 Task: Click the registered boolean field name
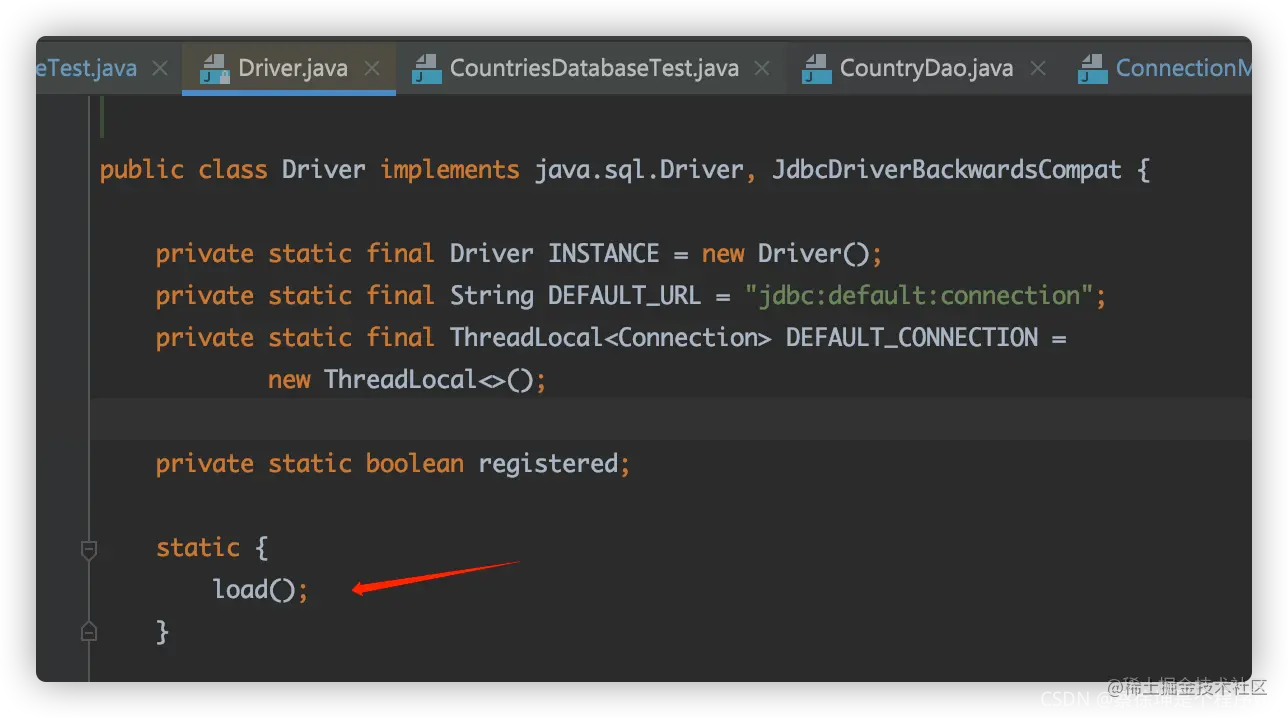[x=548, y=464]
